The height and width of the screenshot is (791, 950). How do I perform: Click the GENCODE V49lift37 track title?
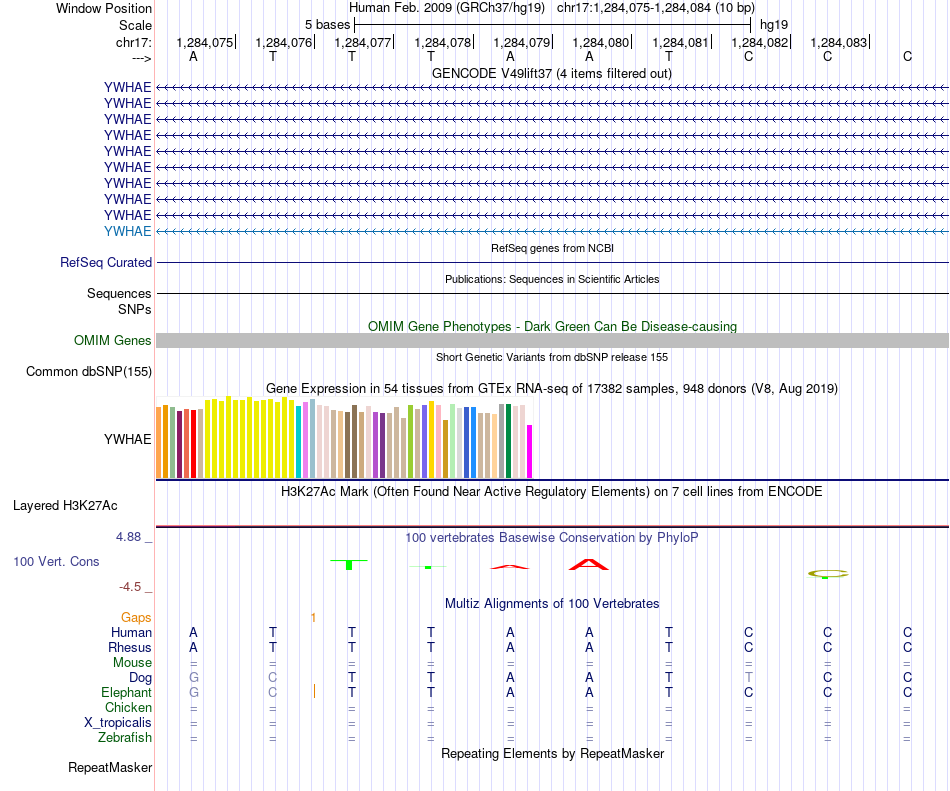(x=551, y=73)
